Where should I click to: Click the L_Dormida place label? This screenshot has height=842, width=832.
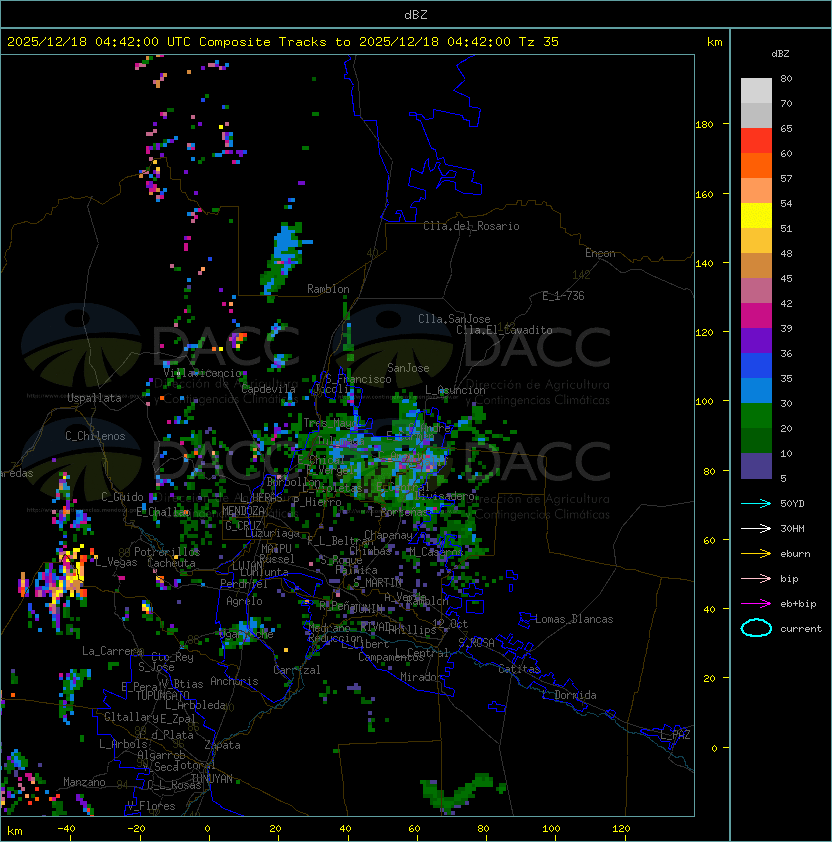click(569, 695)
